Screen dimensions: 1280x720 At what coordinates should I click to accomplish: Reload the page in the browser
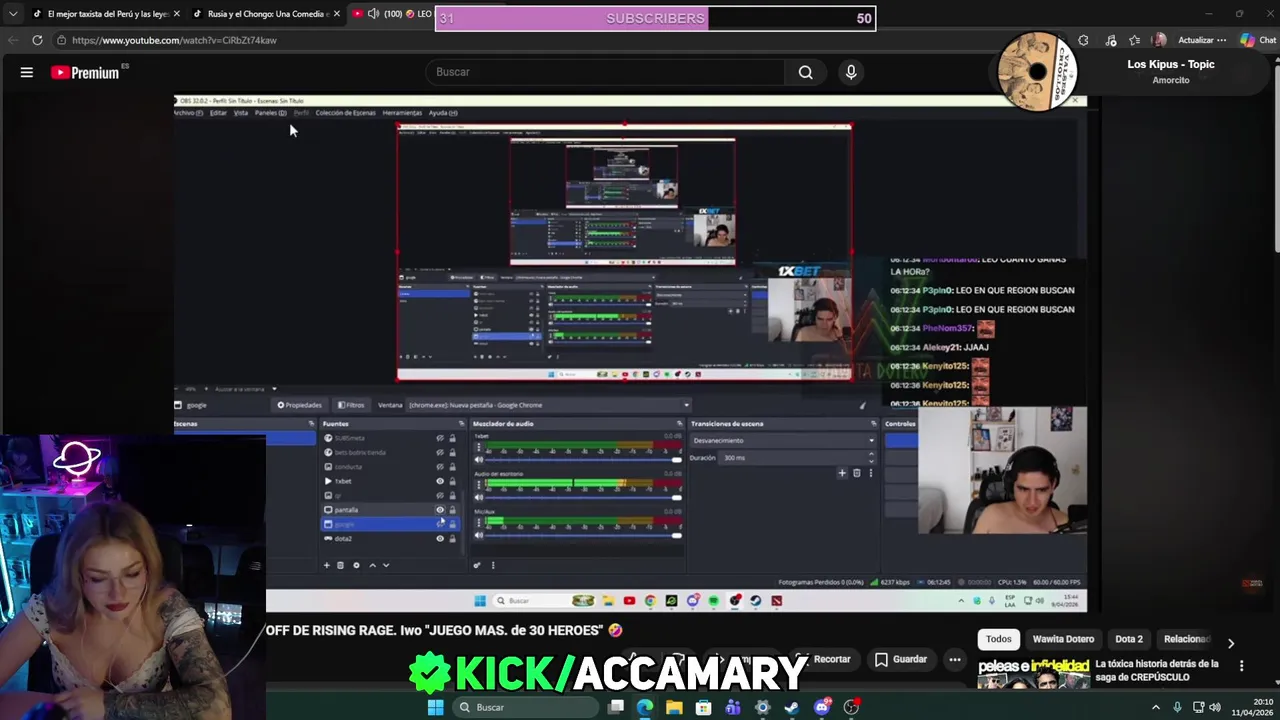[x=37, y=40]
